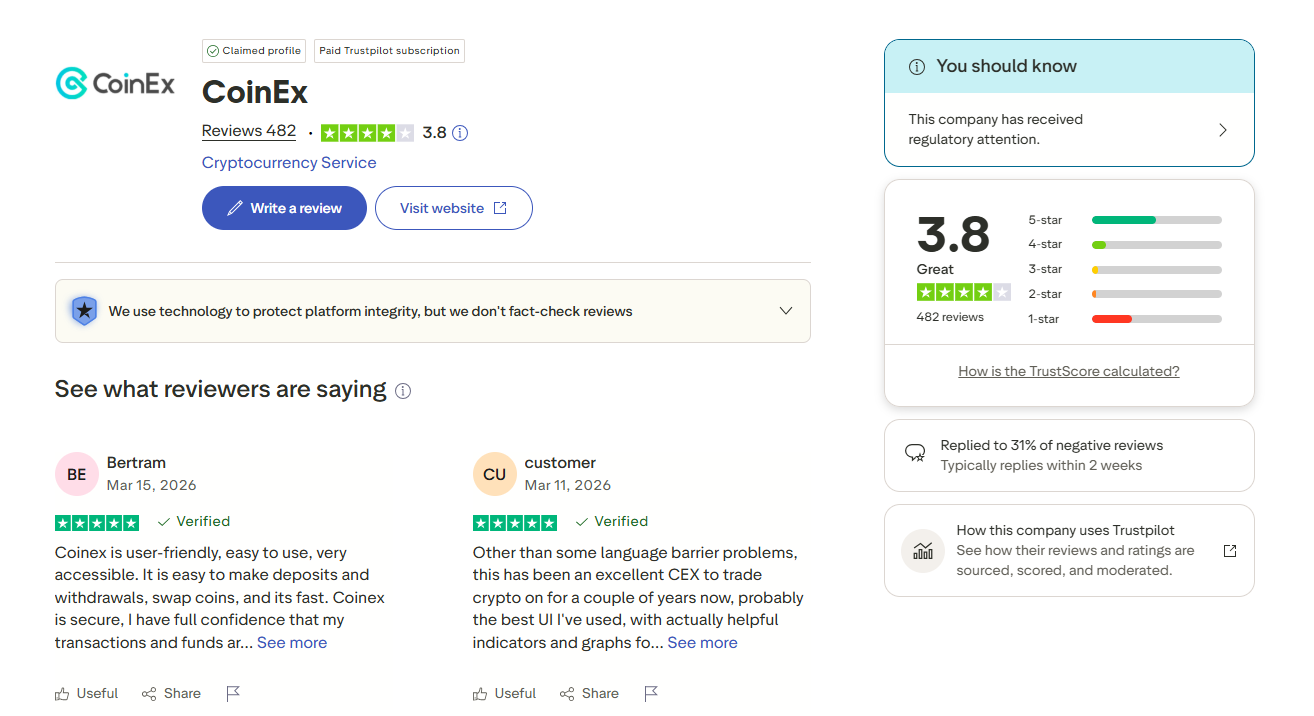The image size is (1314, 716).
Task: Share customer's review
Action: point(589,693)
